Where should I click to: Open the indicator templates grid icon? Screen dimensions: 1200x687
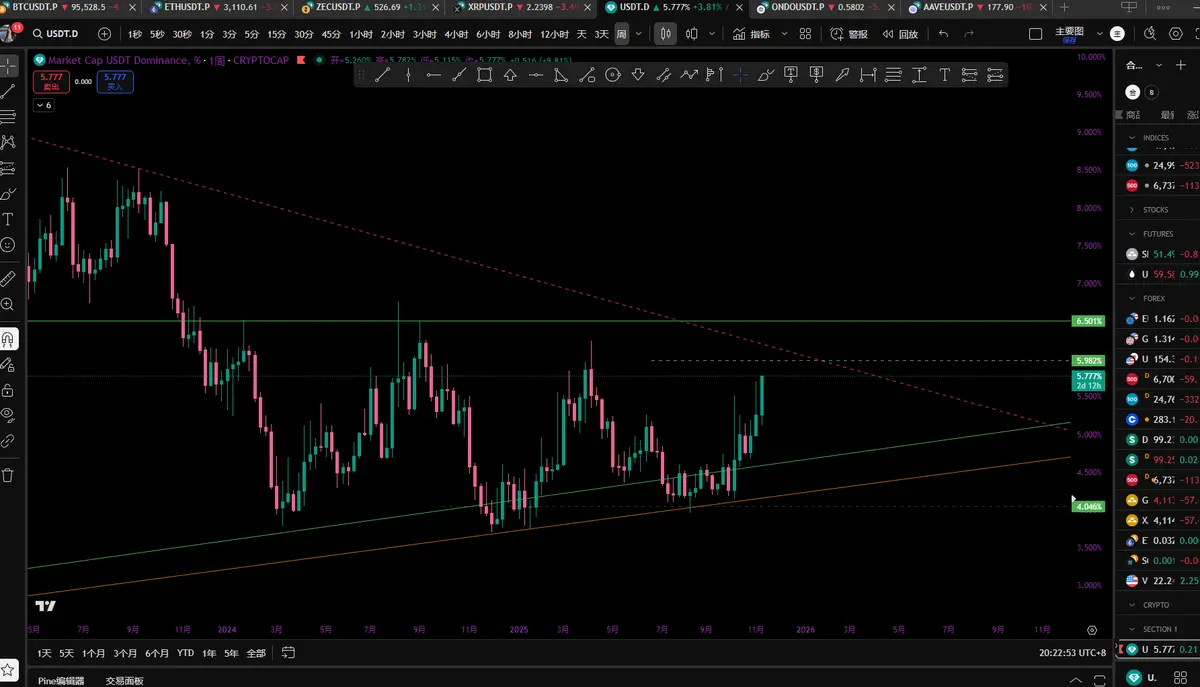pos(806,33)
